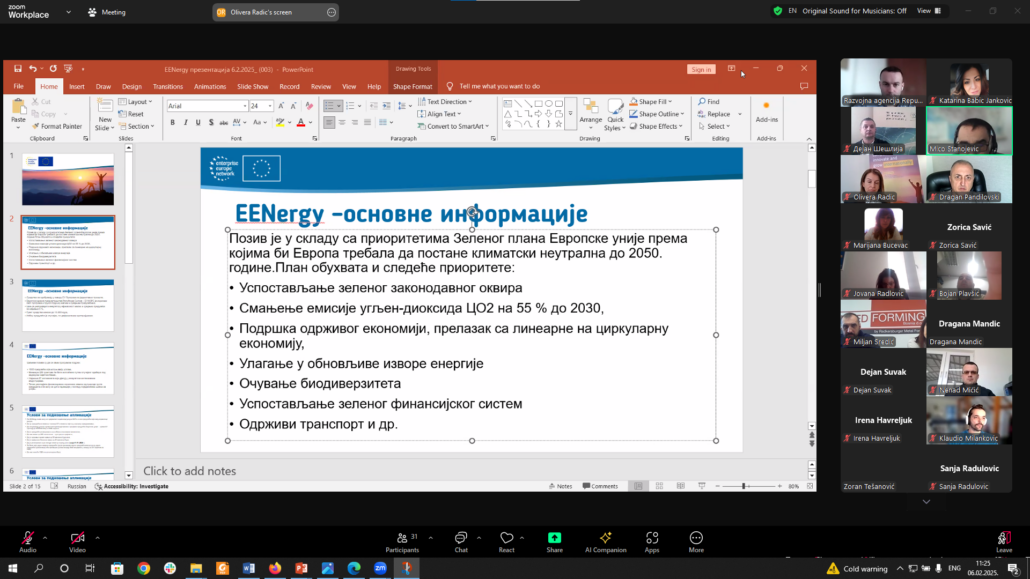Open Quick Styles gallery
Viewport: 1030px width, 579px height.
pos(616,115)
